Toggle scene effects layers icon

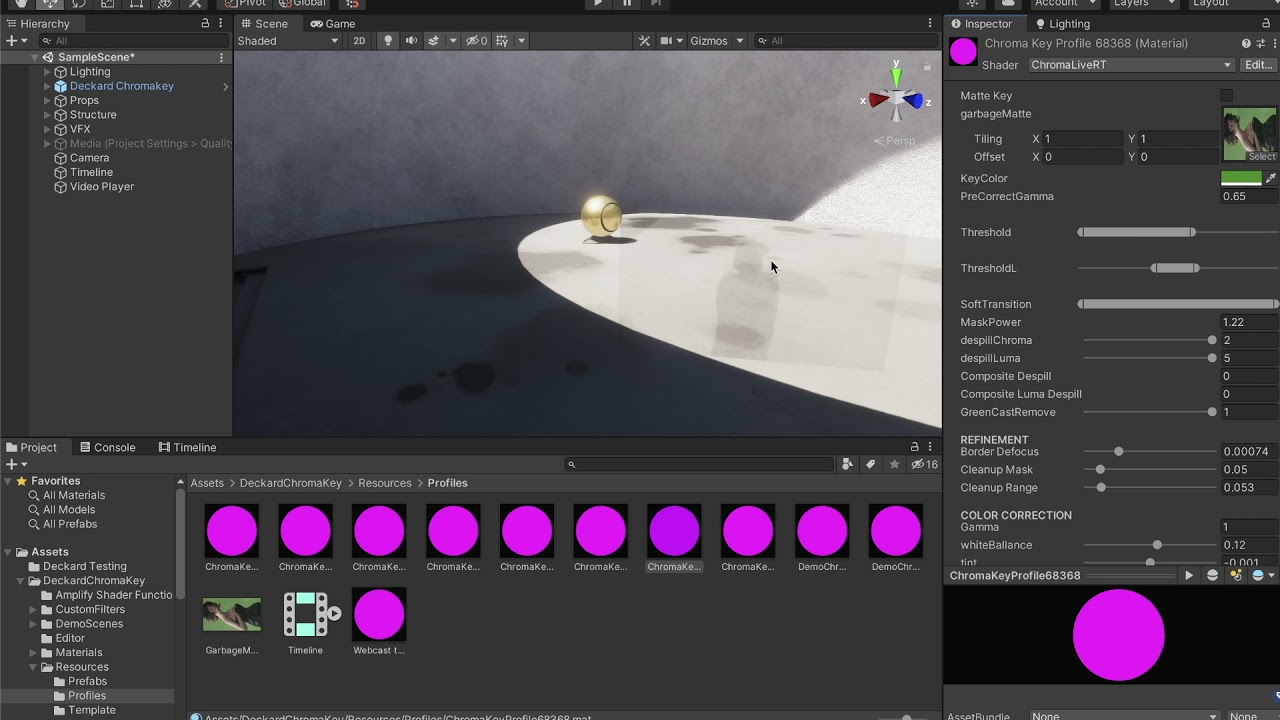click(433, 41)
